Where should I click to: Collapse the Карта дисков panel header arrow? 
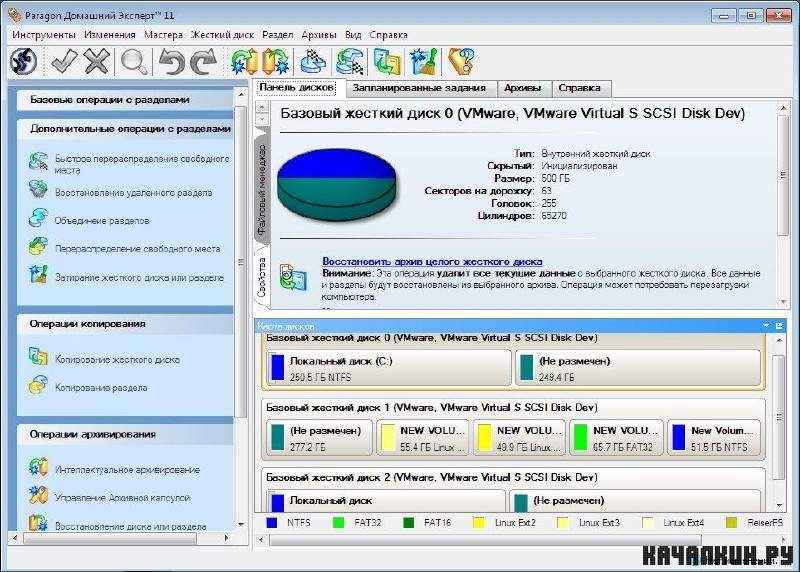click(766, 325)
